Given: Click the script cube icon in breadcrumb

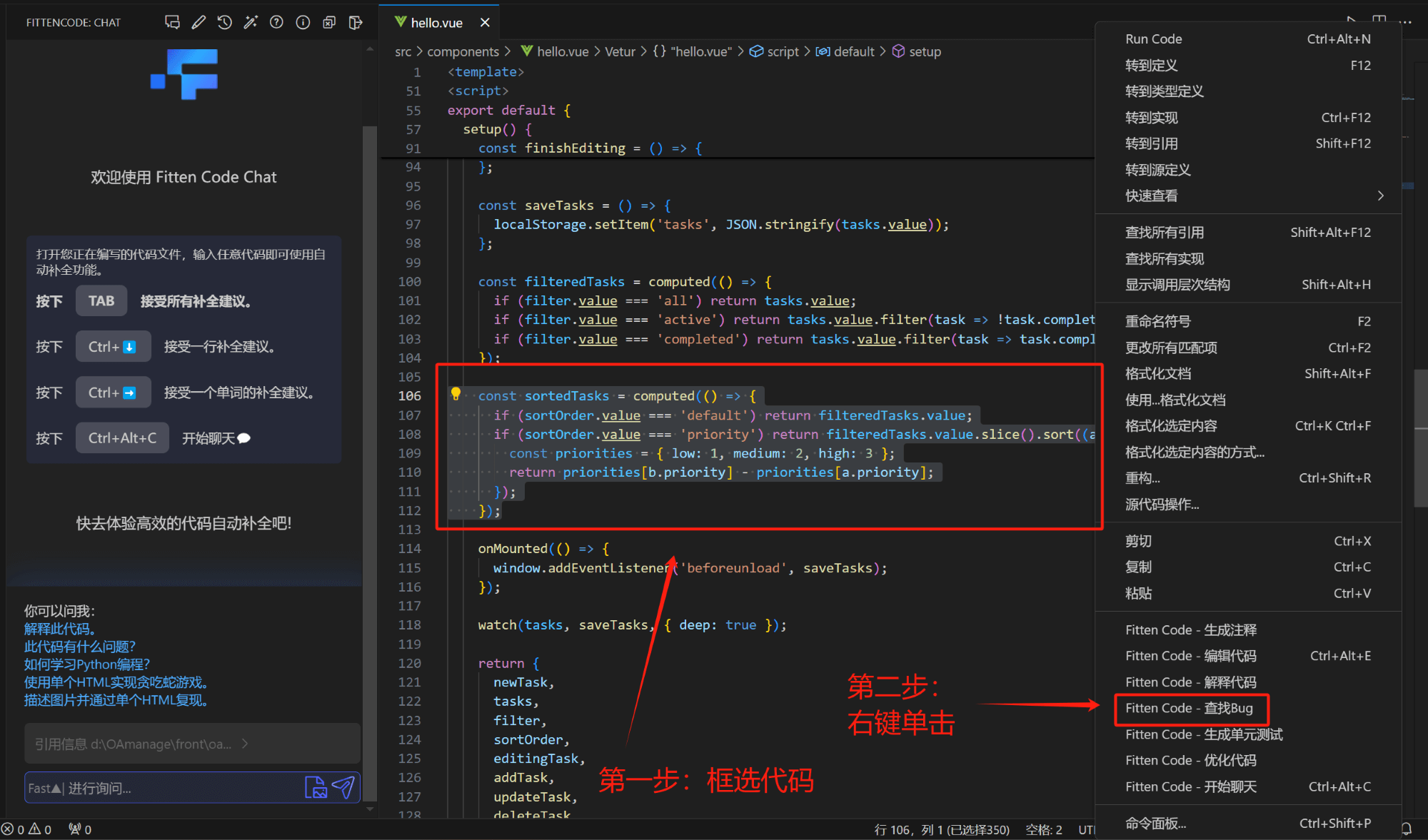Looking at the screenshot, I should coord(756,51).
